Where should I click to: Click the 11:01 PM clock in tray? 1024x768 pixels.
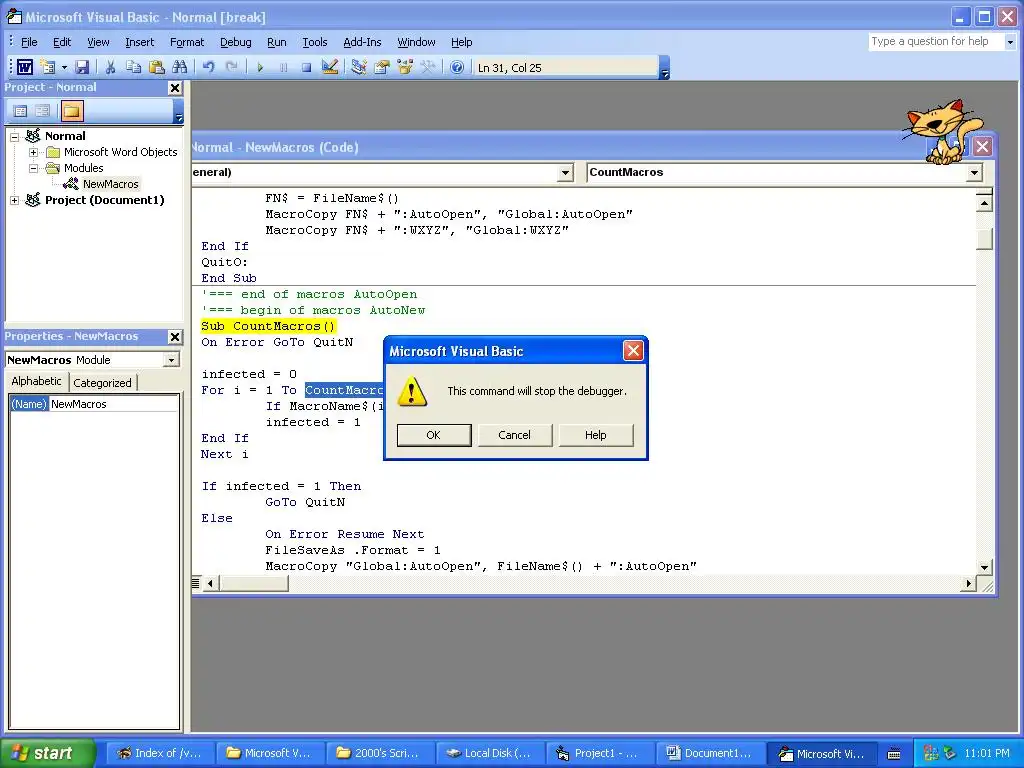[x=987, y=753]
